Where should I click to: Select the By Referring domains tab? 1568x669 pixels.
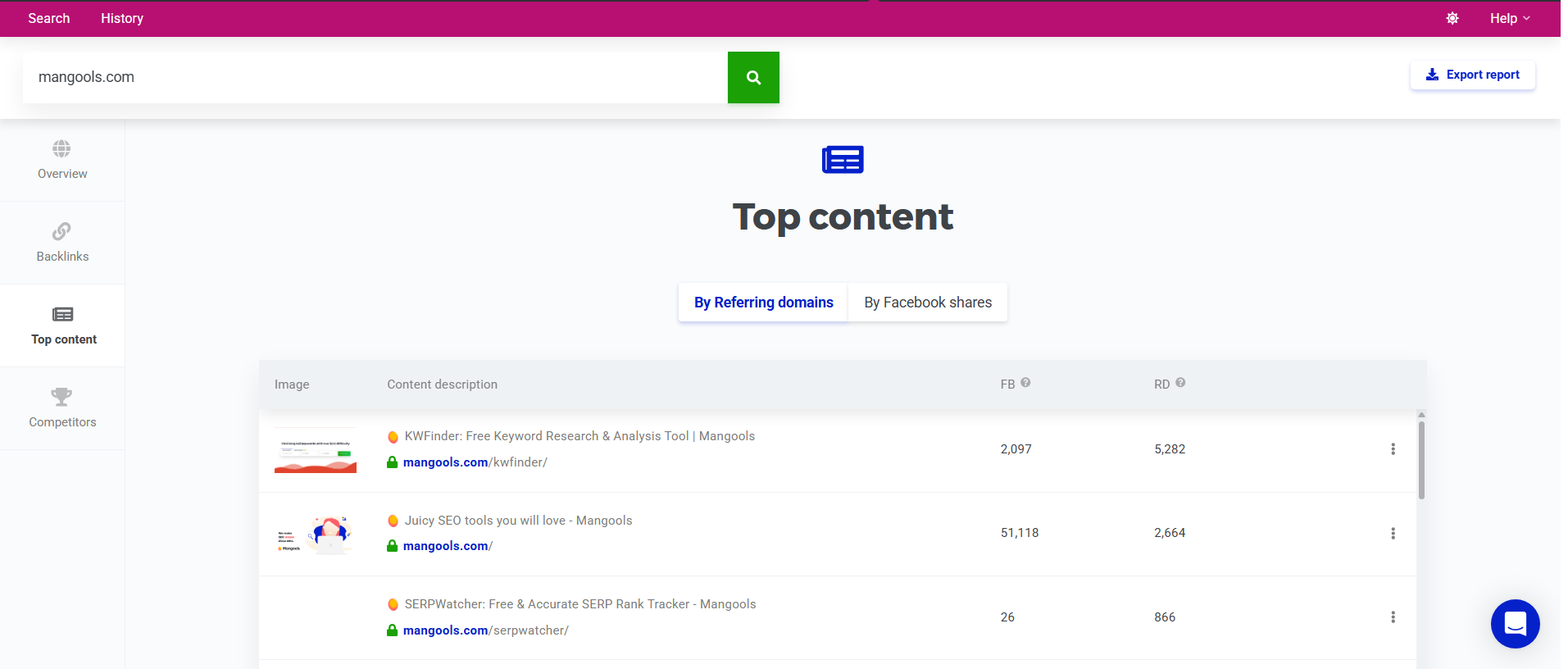tap(763, 303)
